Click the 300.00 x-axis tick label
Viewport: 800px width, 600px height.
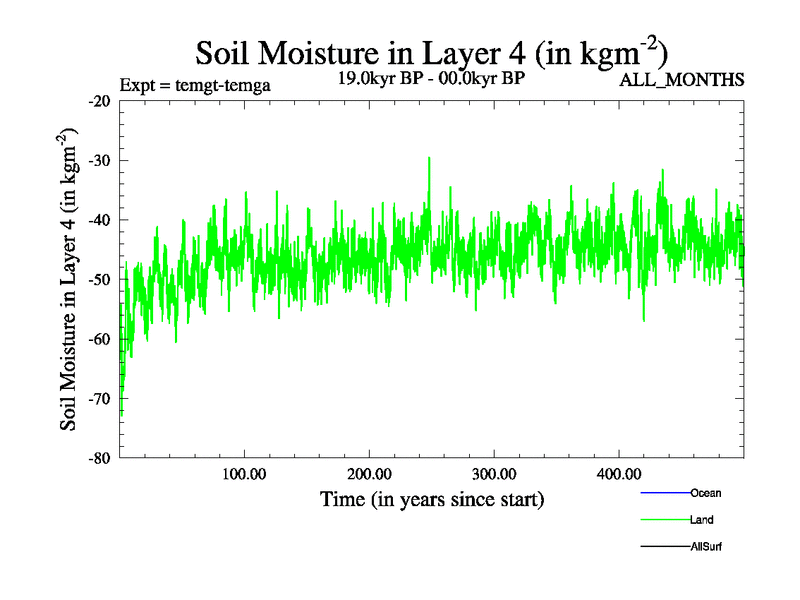[x=494, y=473]
